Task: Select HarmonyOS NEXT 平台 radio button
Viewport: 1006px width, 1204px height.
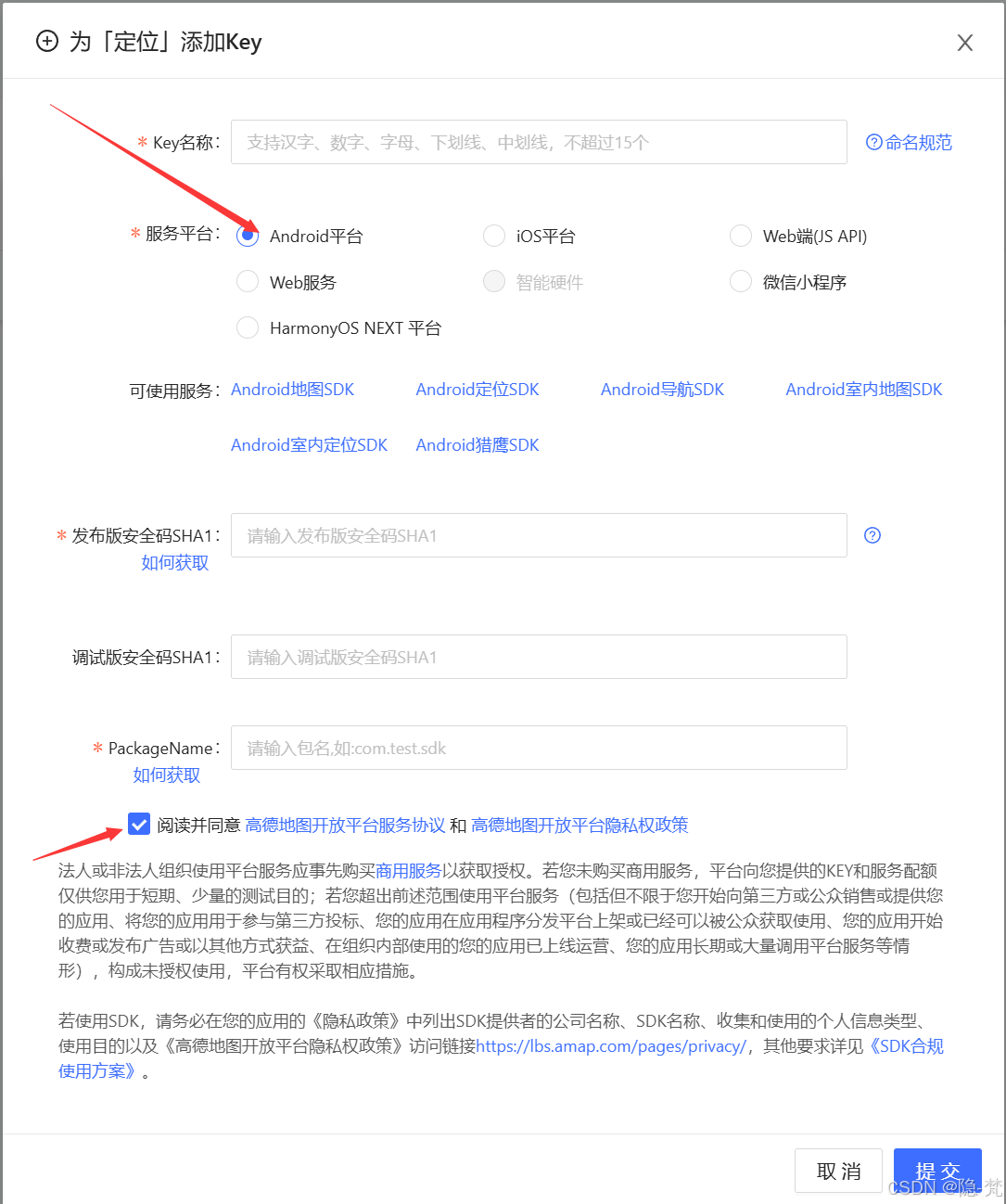Action: 248,327
